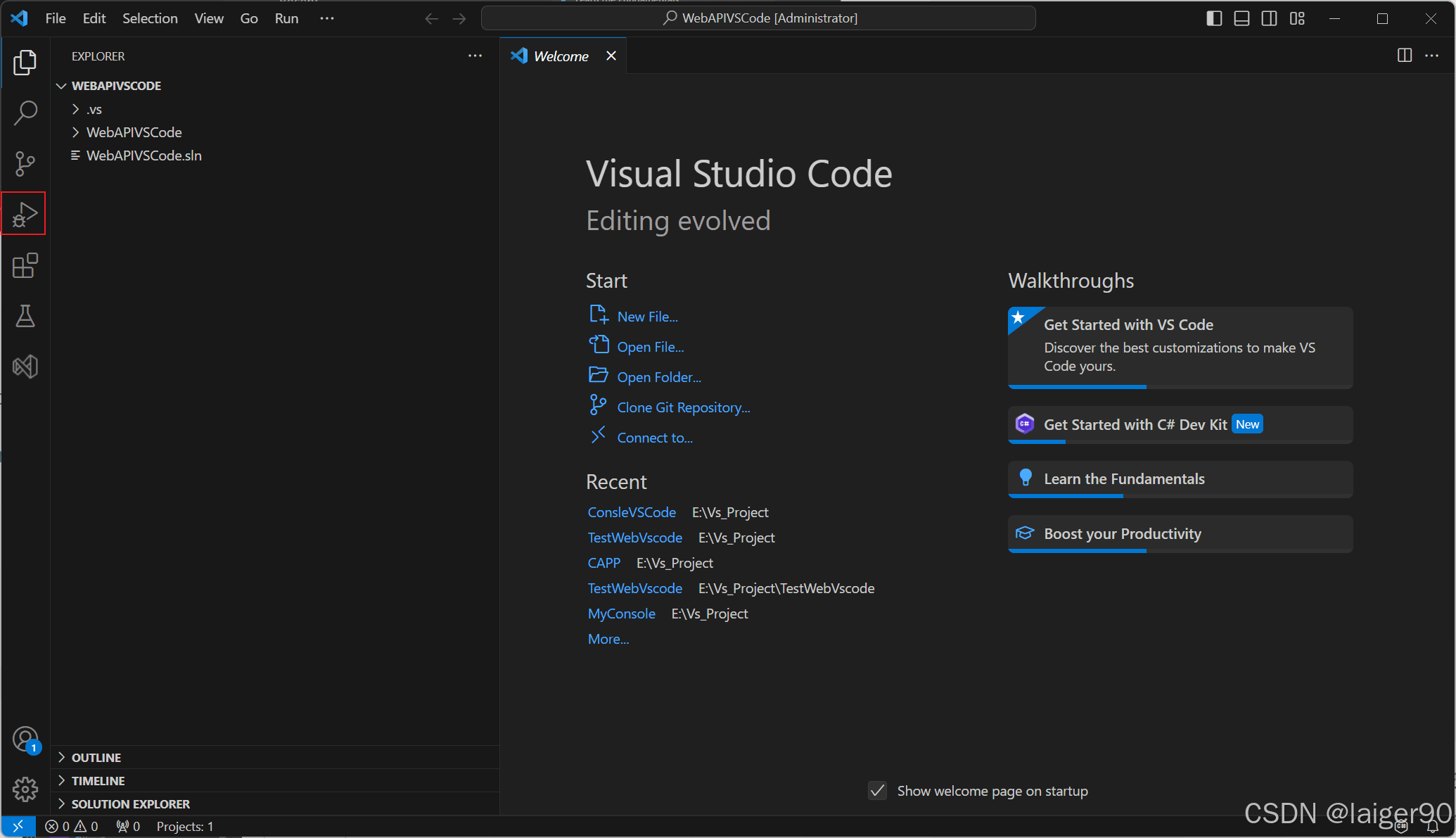Click the WebAPIVSCode command center search box
1456x838 pixels.
tap(758, 18)
